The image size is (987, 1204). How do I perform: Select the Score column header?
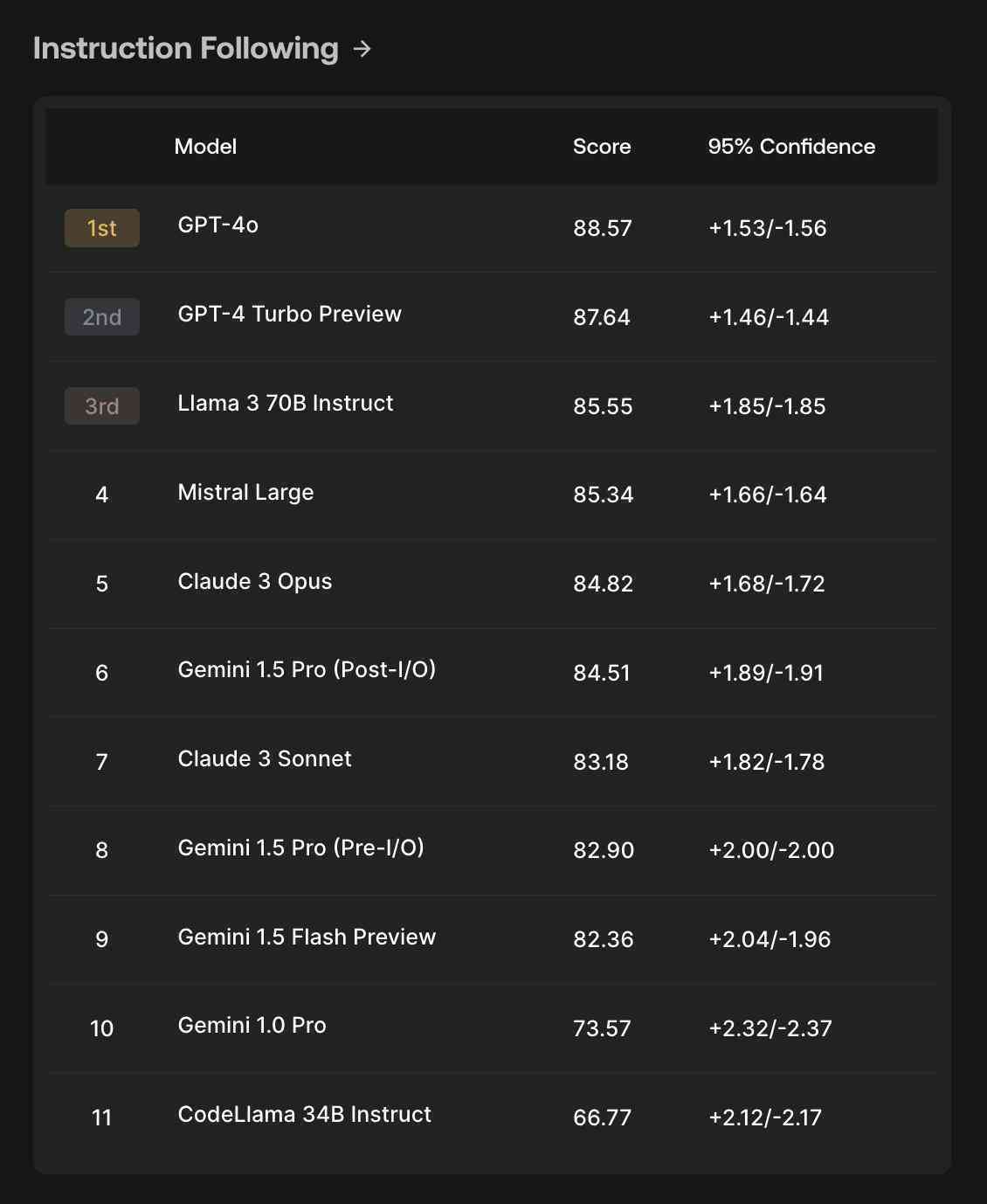pyautogui.click(x=602, y=146)
